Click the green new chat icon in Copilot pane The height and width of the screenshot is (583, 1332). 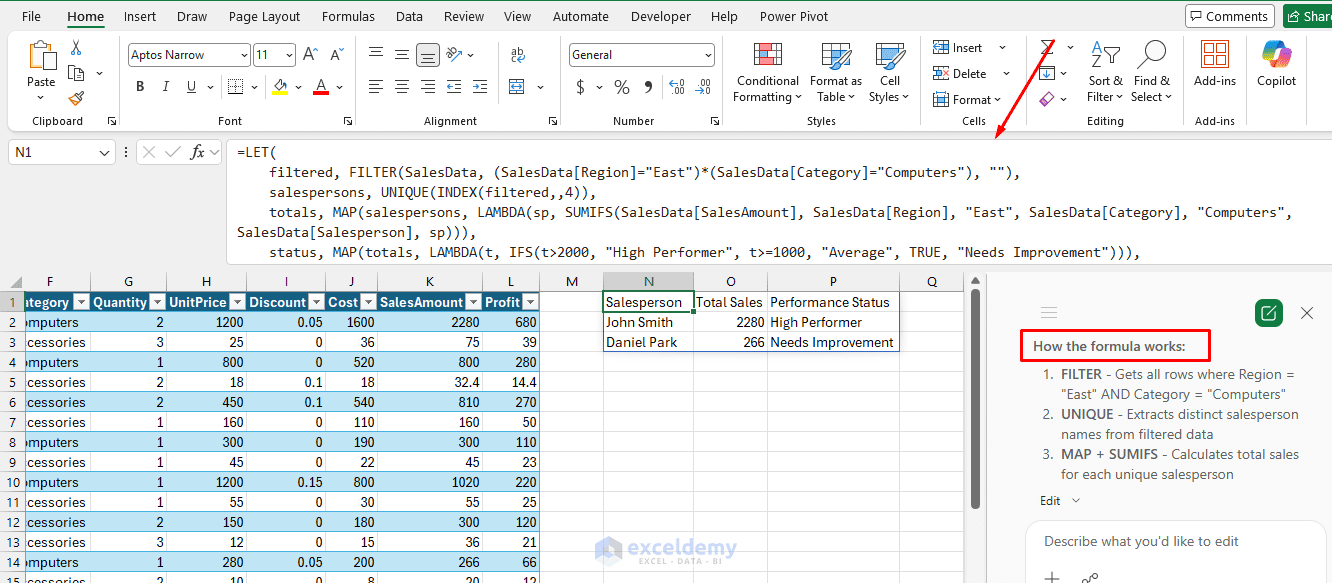tap(1268, 313)
